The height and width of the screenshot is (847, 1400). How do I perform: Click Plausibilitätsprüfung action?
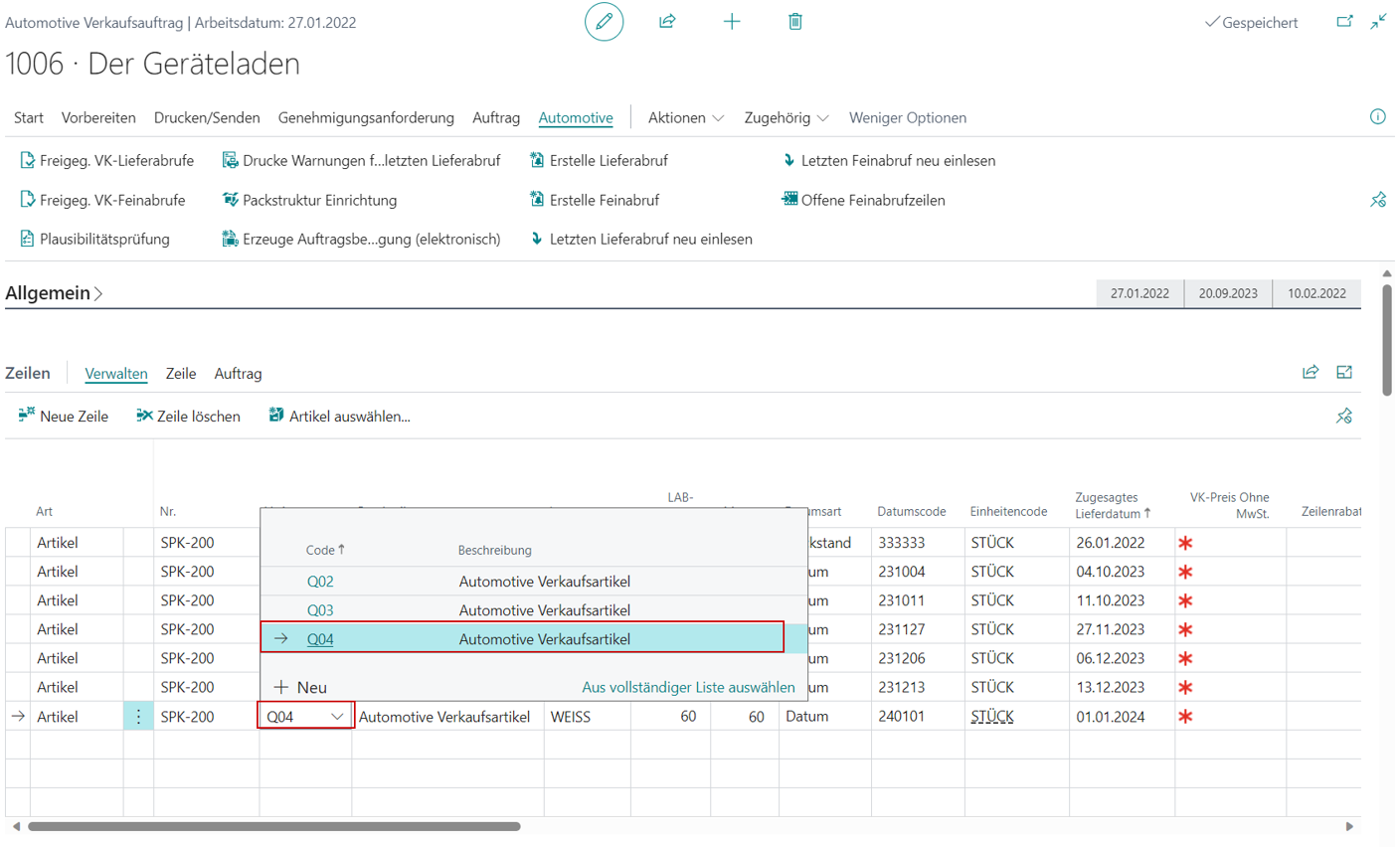(x=104, y=239)
